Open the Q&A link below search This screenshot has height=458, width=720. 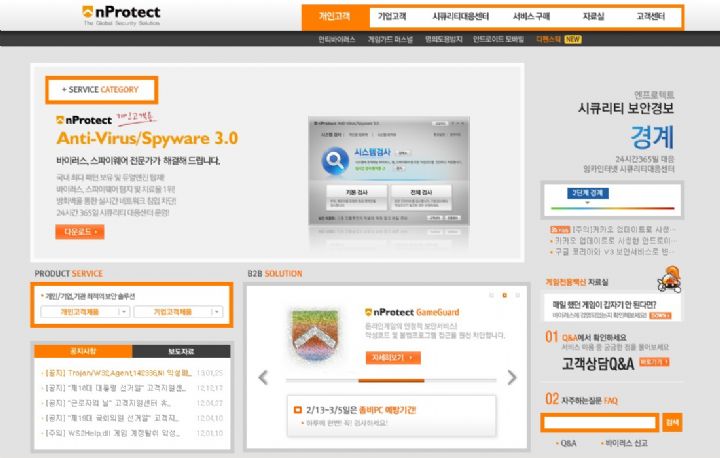567,443
